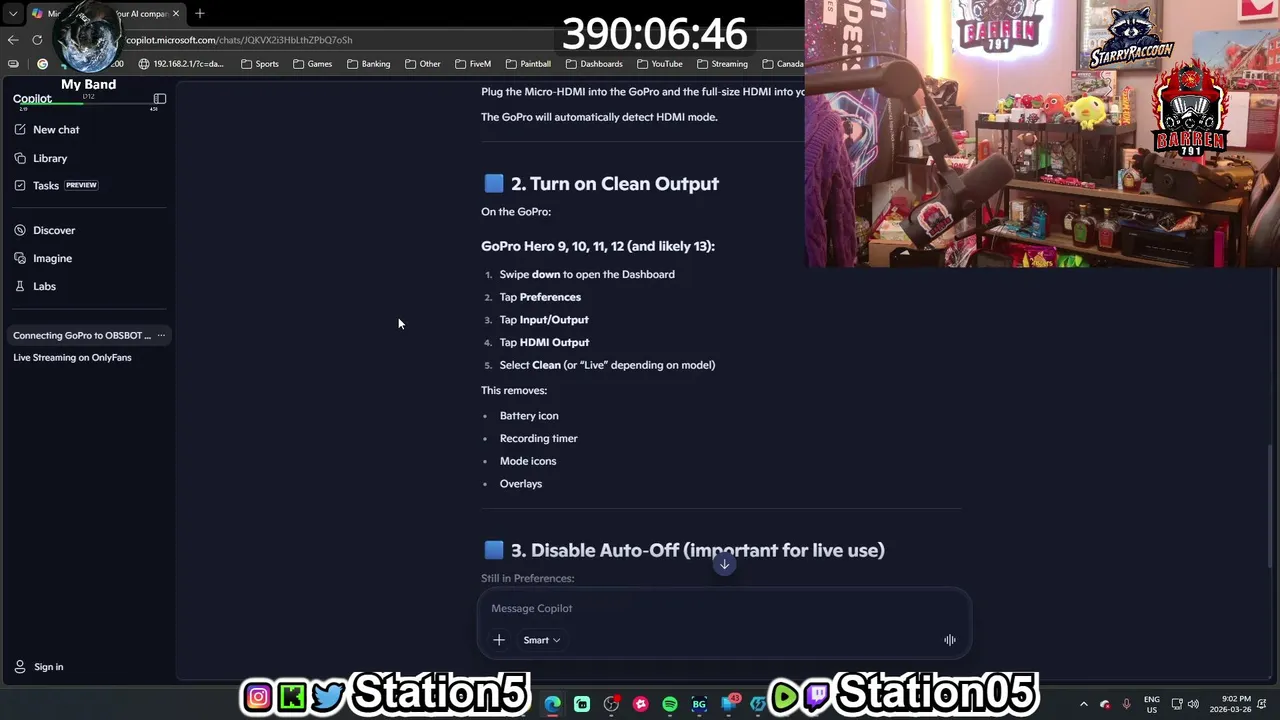Reload the page
Viewport: 1280px width, 720px height.
pyautogui.click(x=37, y=40)
